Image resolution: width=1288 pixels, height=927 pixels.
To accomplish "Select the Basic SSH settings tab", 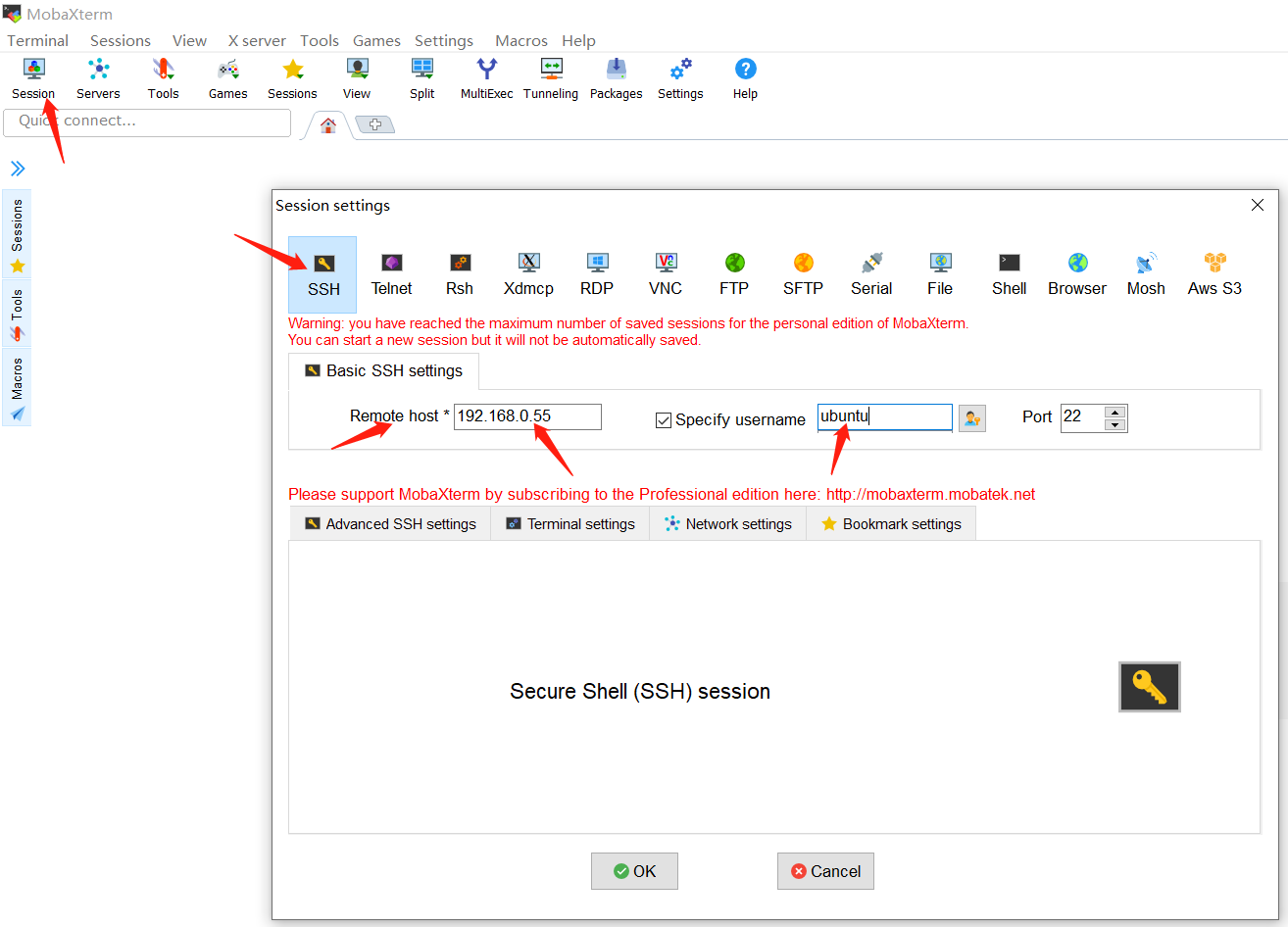I will pyautogui.click(x=383, y=371).
